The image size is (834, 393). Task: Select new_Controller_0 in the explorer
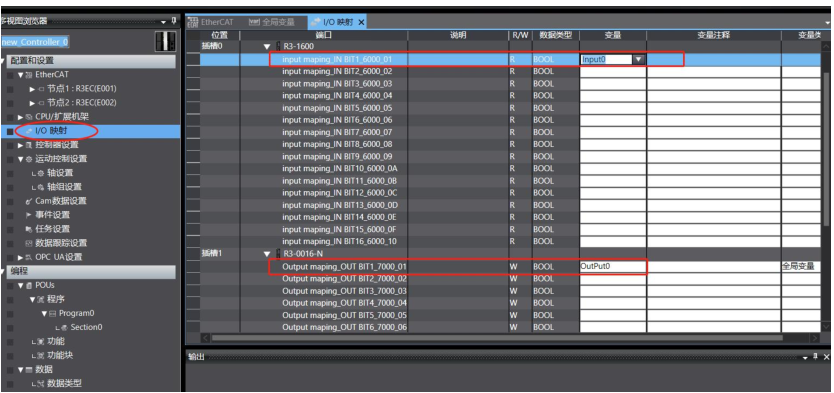pyautogui.click(x=35, y=41)
